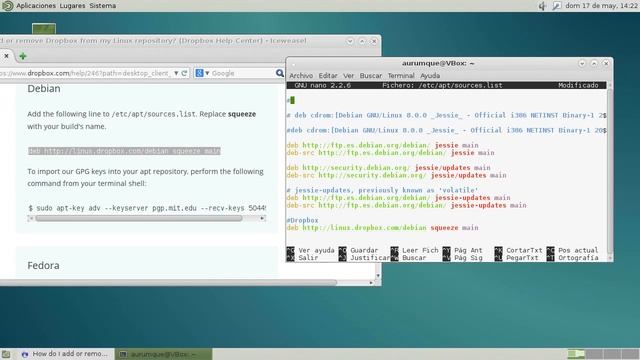The image size is (640, 360).
Task: Open the Aplicaciones menu
Action: point(36,6)
